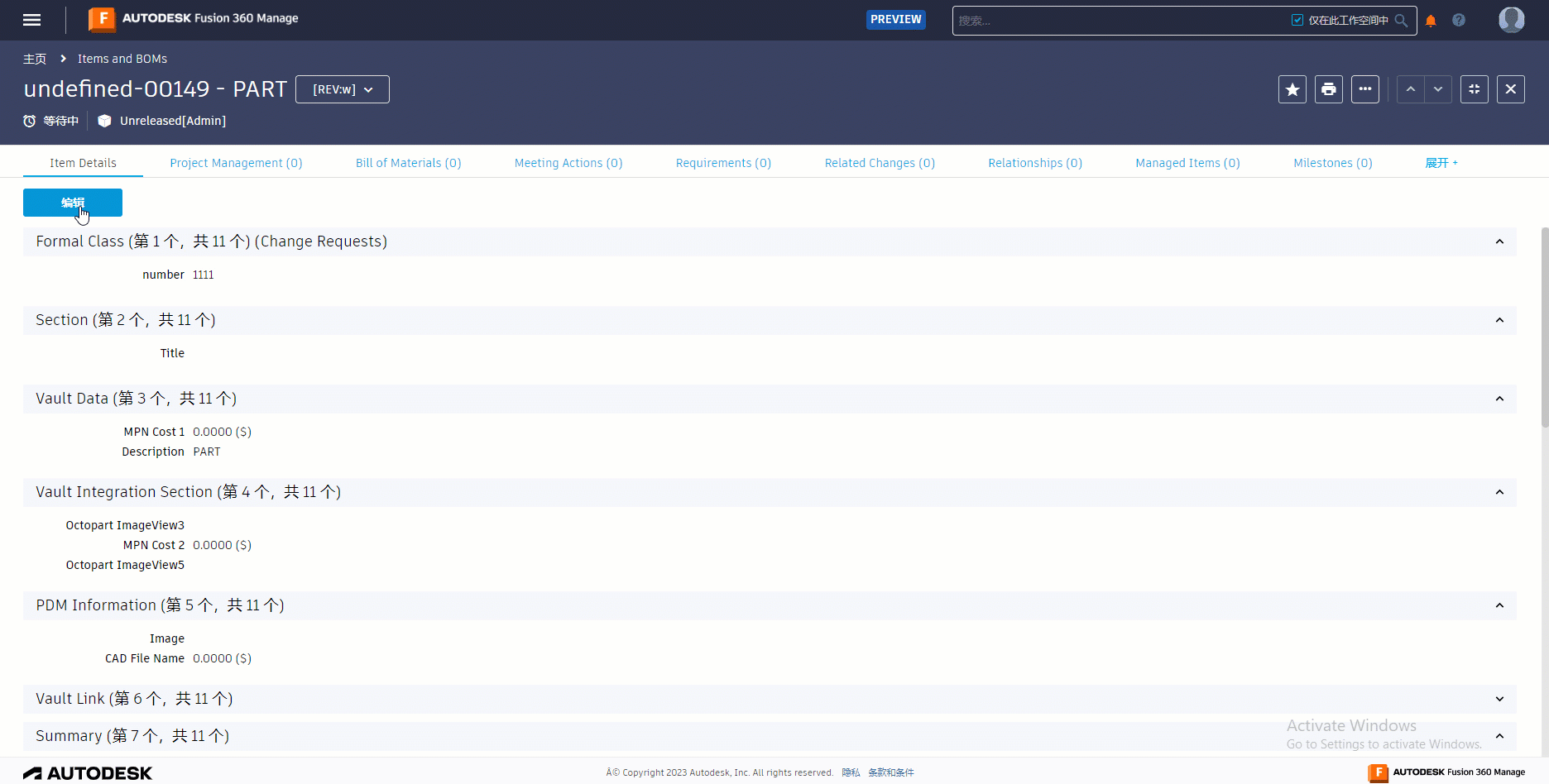Select the number value 1111
This screenshot has height=784, width=1549.
(204, 275)
